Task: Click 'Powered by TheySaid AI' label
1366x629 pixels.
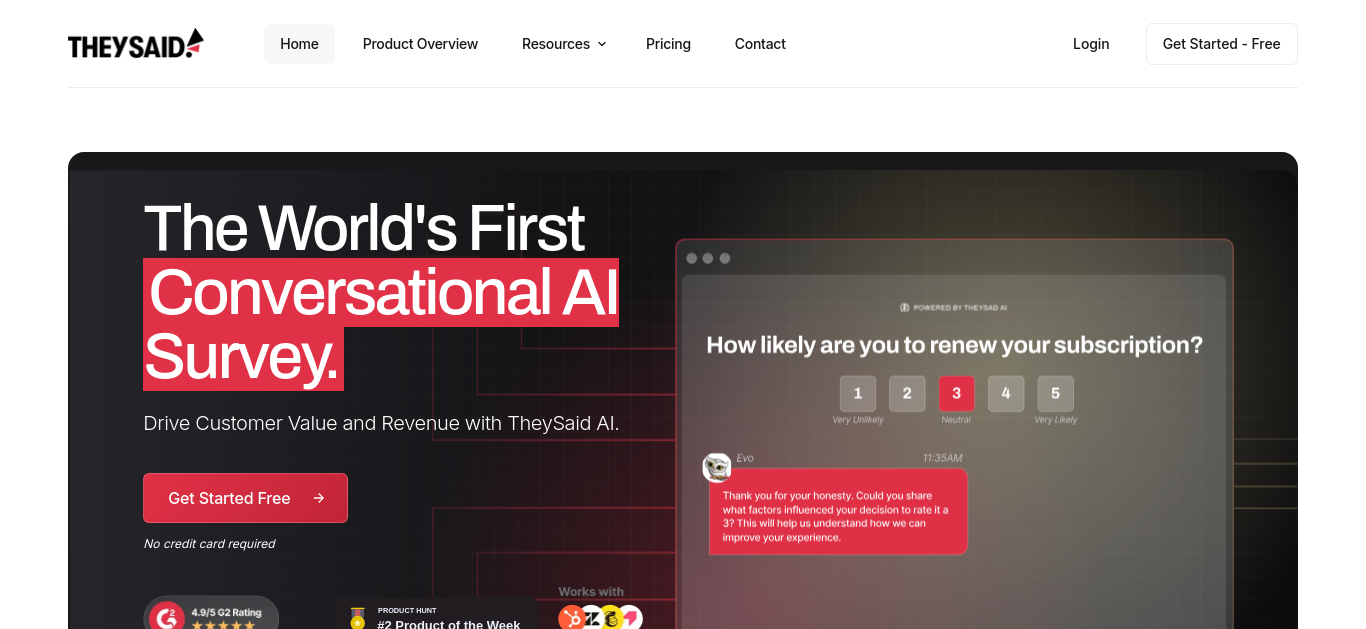Action: click(953, 307)
